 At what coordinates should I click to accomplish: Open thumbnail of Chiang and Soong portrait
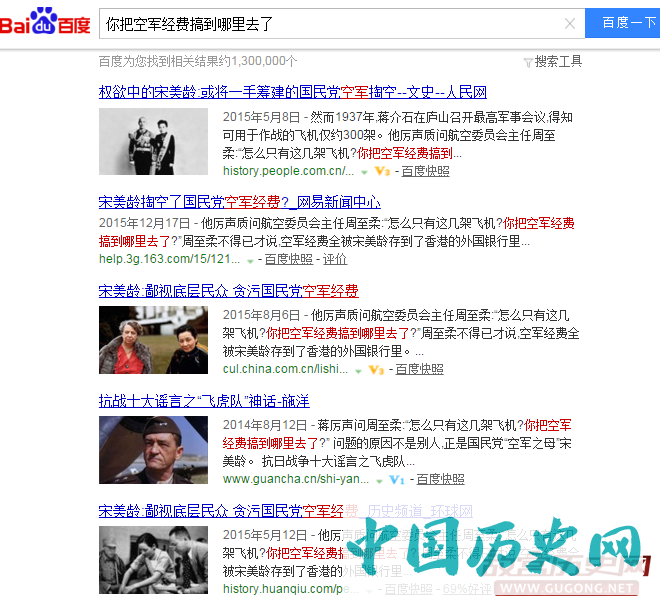coord(153,141)
